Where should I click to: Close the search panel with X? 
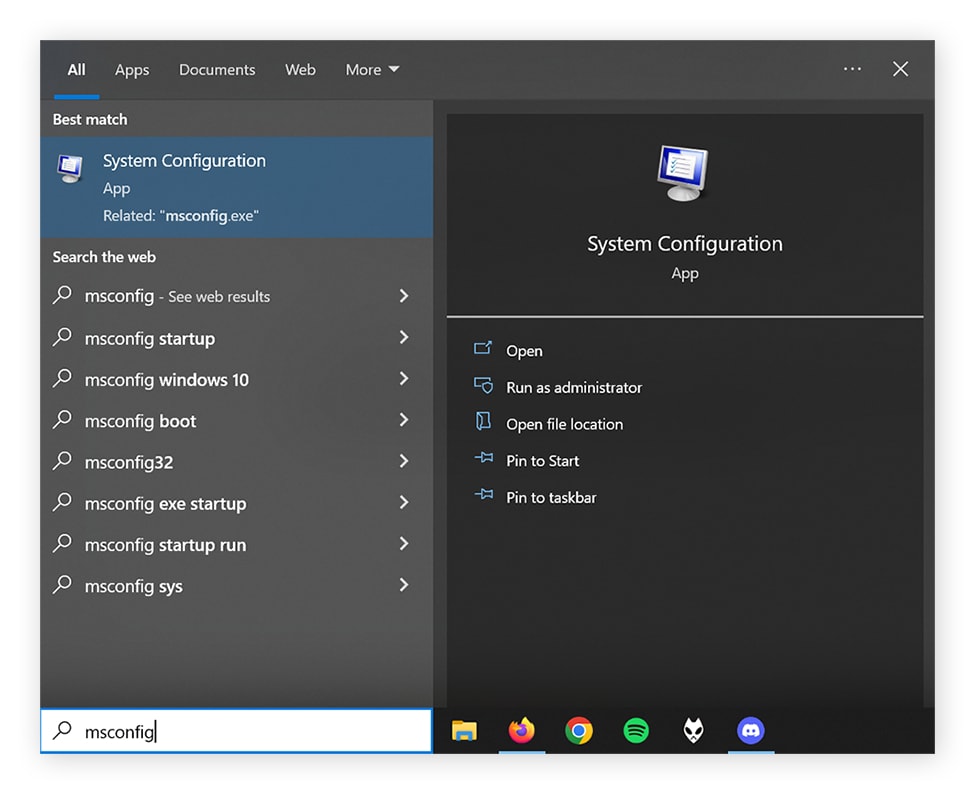pos(901,69)
